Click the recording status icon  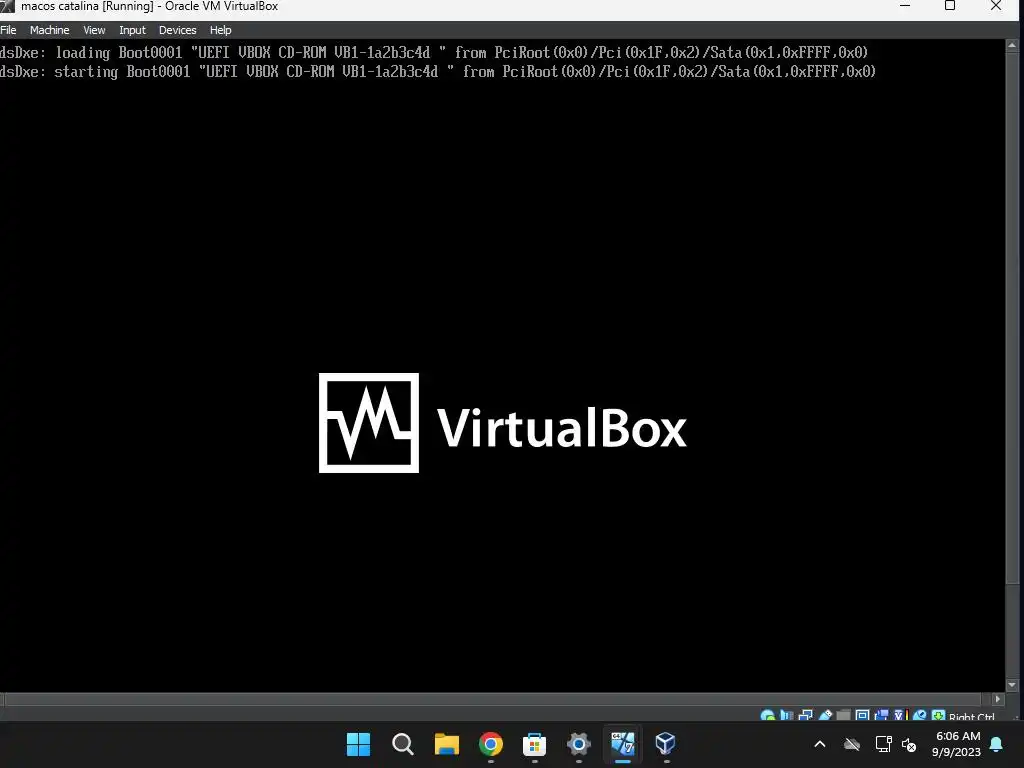pos(881,716)
